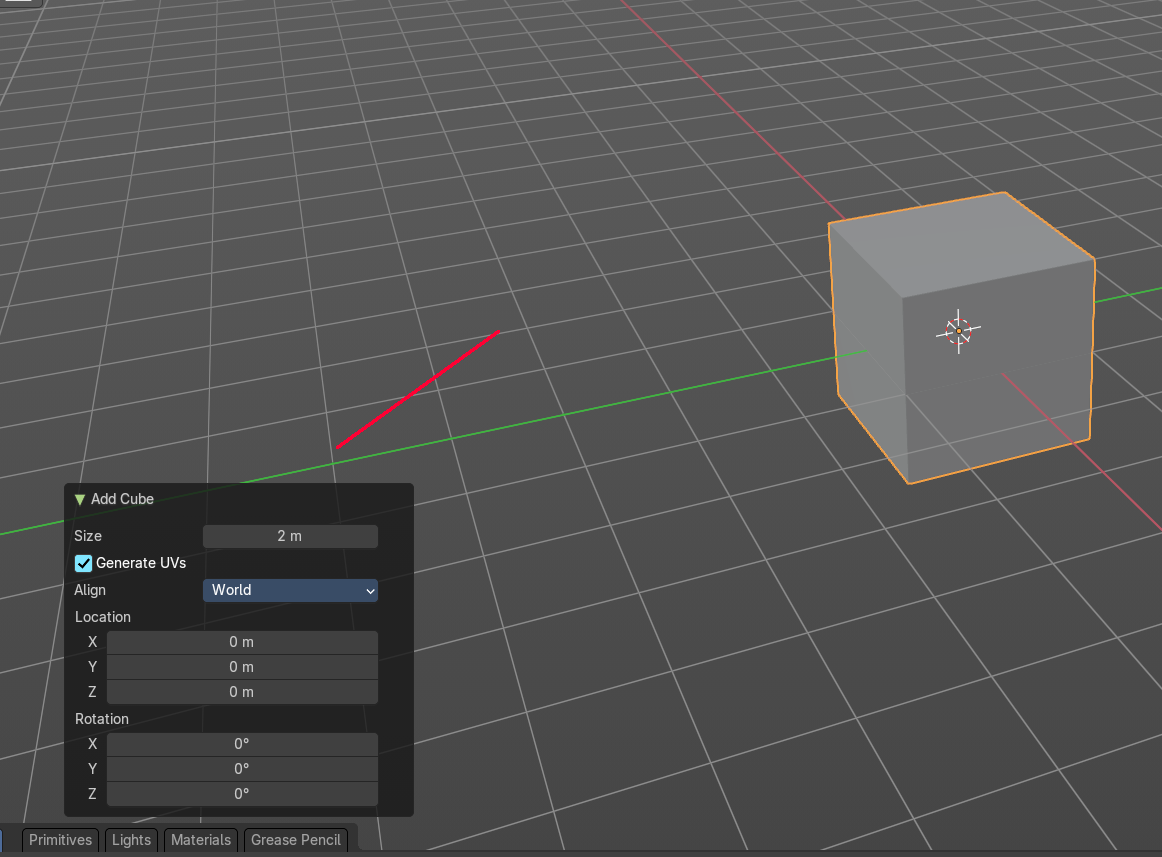Collapse the Add Cube operator panel
1162x857 pixels.
(x=80, y=500)
